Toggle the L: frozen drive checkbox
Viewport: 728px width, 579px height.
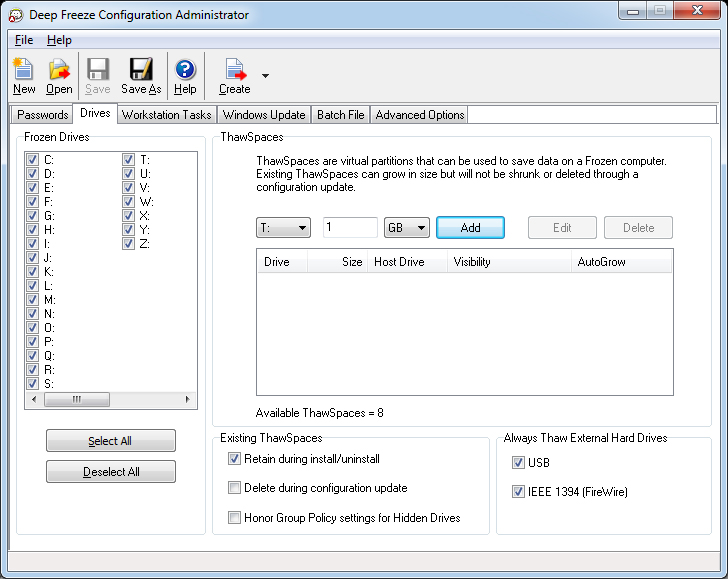point(32,286)
